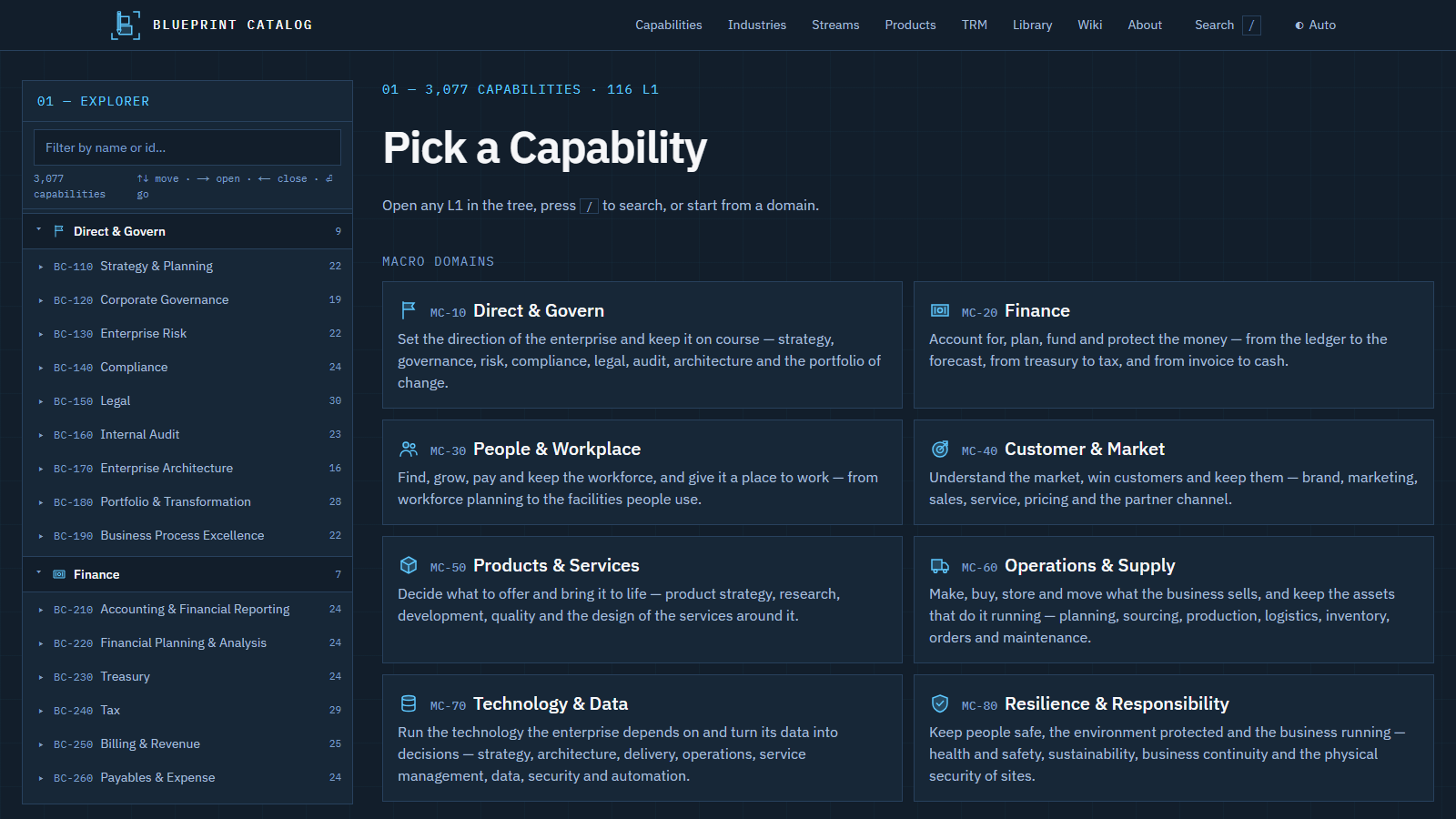Screen dimensions: 1456x819
Task: Open the MC-10 Direct & Govern domain card
Action: [x=642, y=345]
